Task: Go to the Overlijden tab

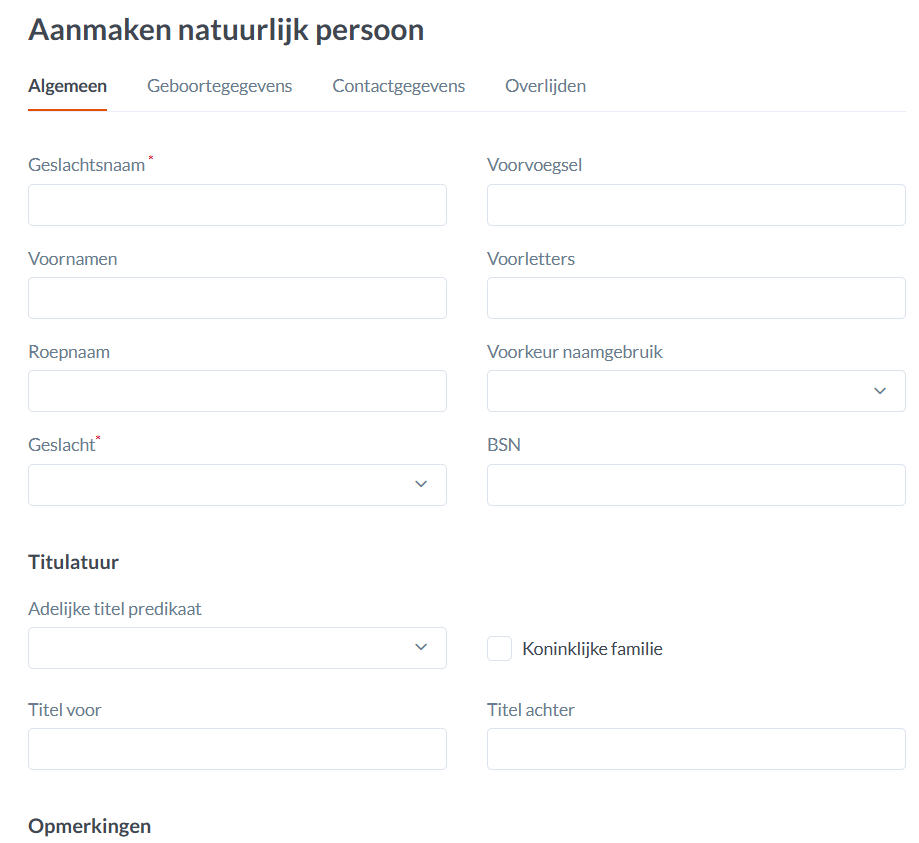Action: tap(545, 86)
